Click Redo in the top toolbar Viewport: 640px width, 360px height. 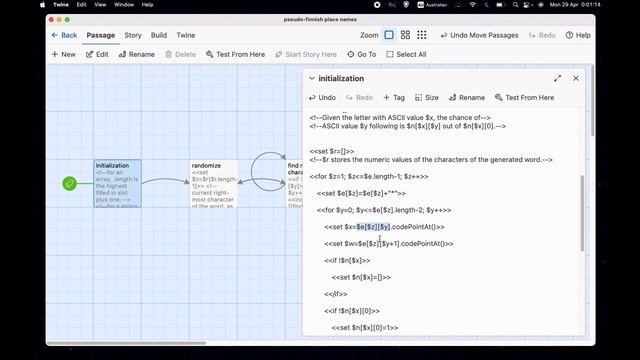542,35
